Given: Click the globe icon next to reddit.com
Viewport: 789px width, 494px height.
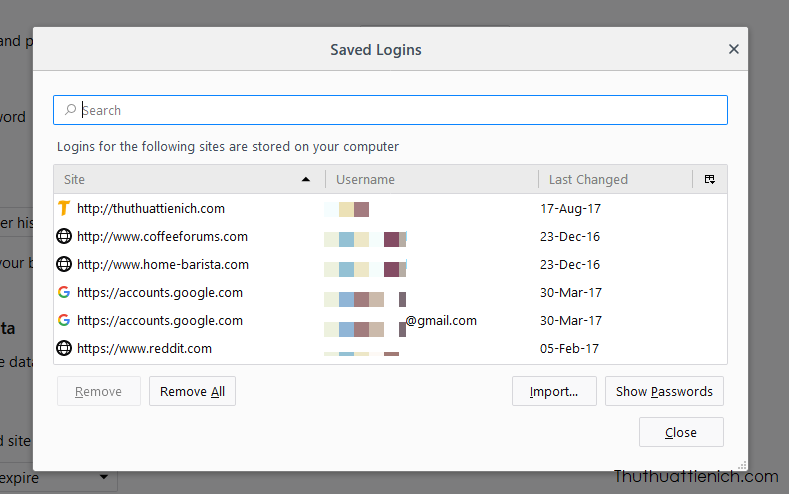Looking at the screenshot, I should (64, 349).
